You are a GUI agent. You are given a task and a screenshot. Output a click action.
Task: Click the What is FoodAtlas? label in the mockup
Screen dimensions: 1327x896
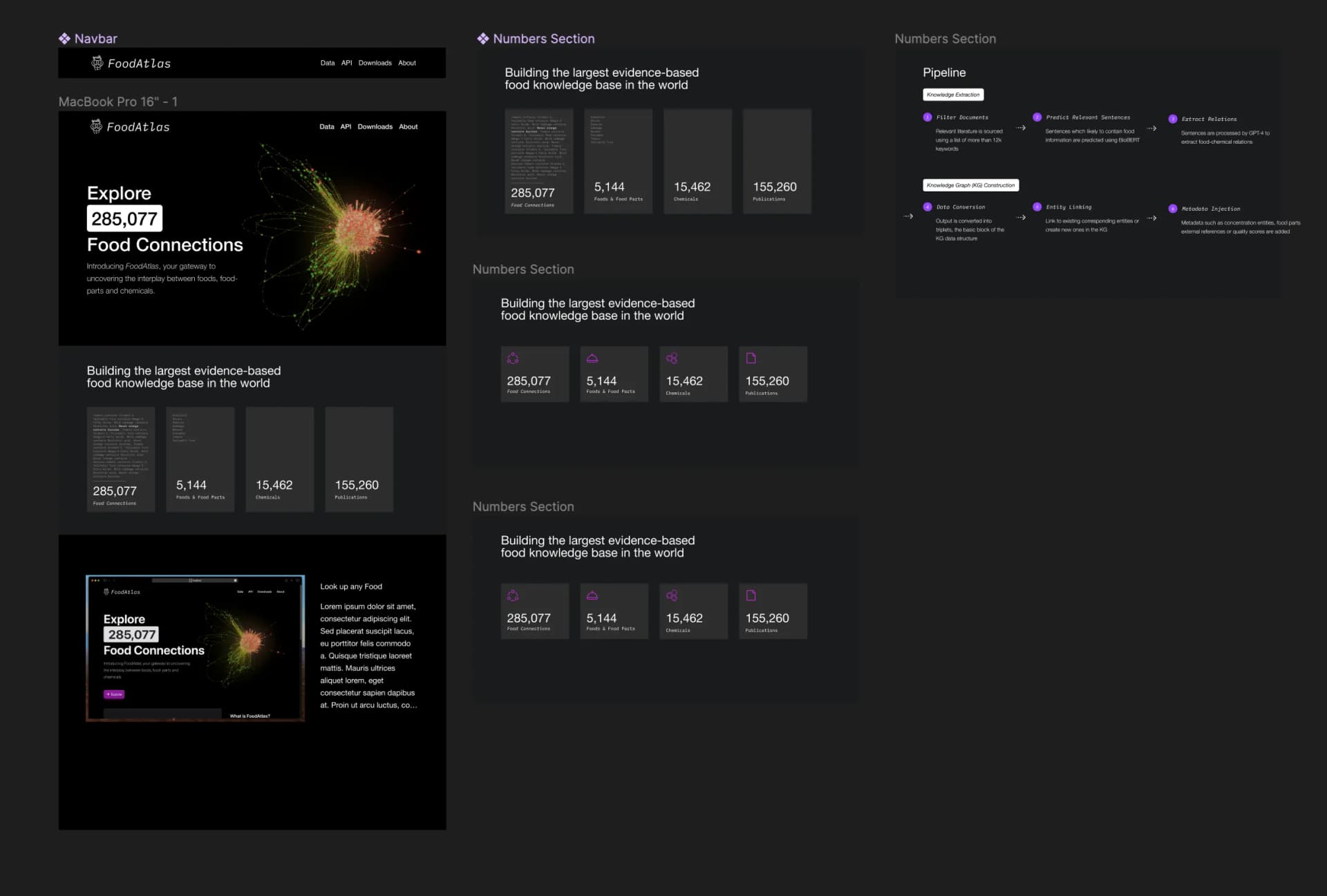pos(248,715)
